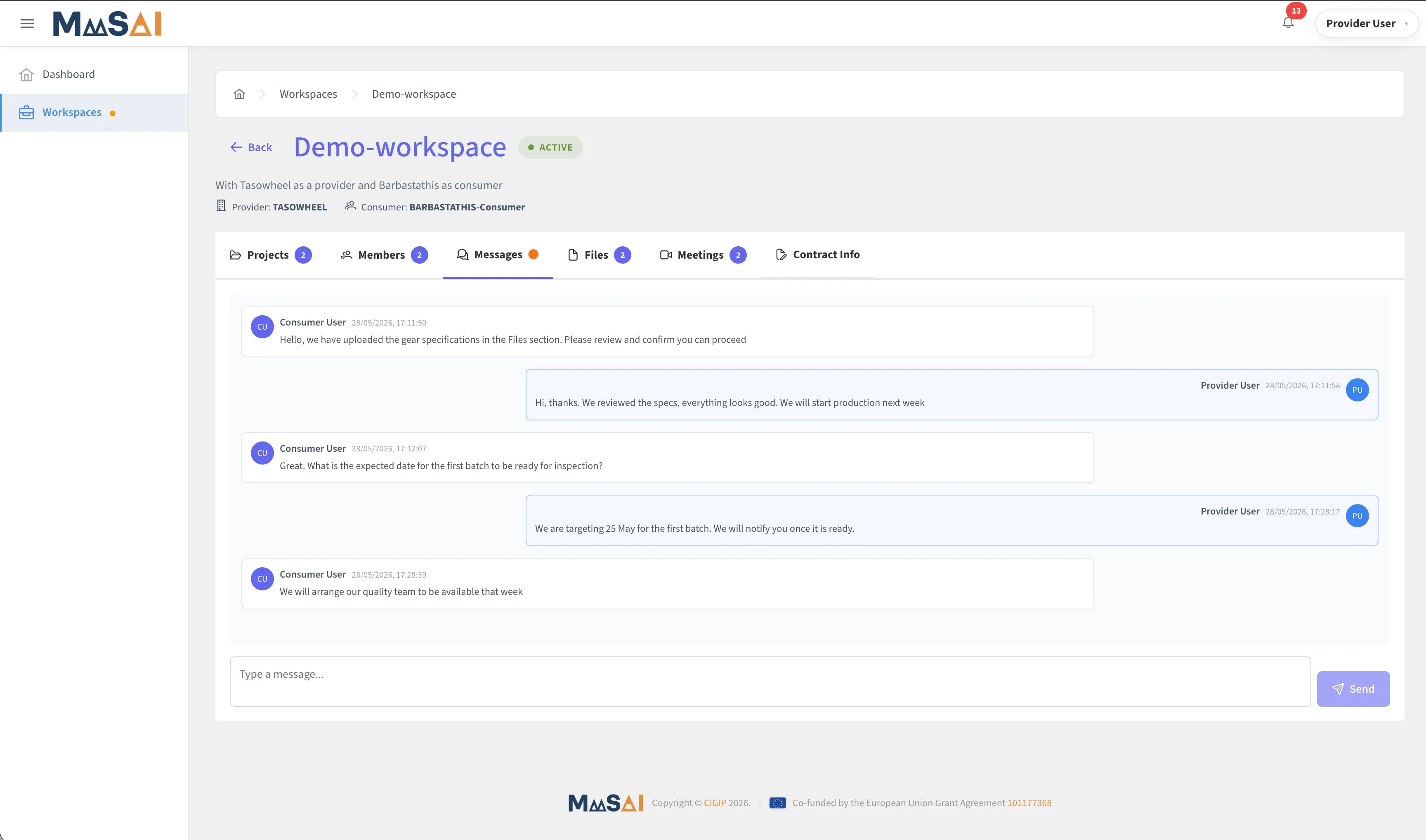This screenshot has height=840, width=1426.
Task: Click the CU avatar on first message
Action: (x=262, y=327)
